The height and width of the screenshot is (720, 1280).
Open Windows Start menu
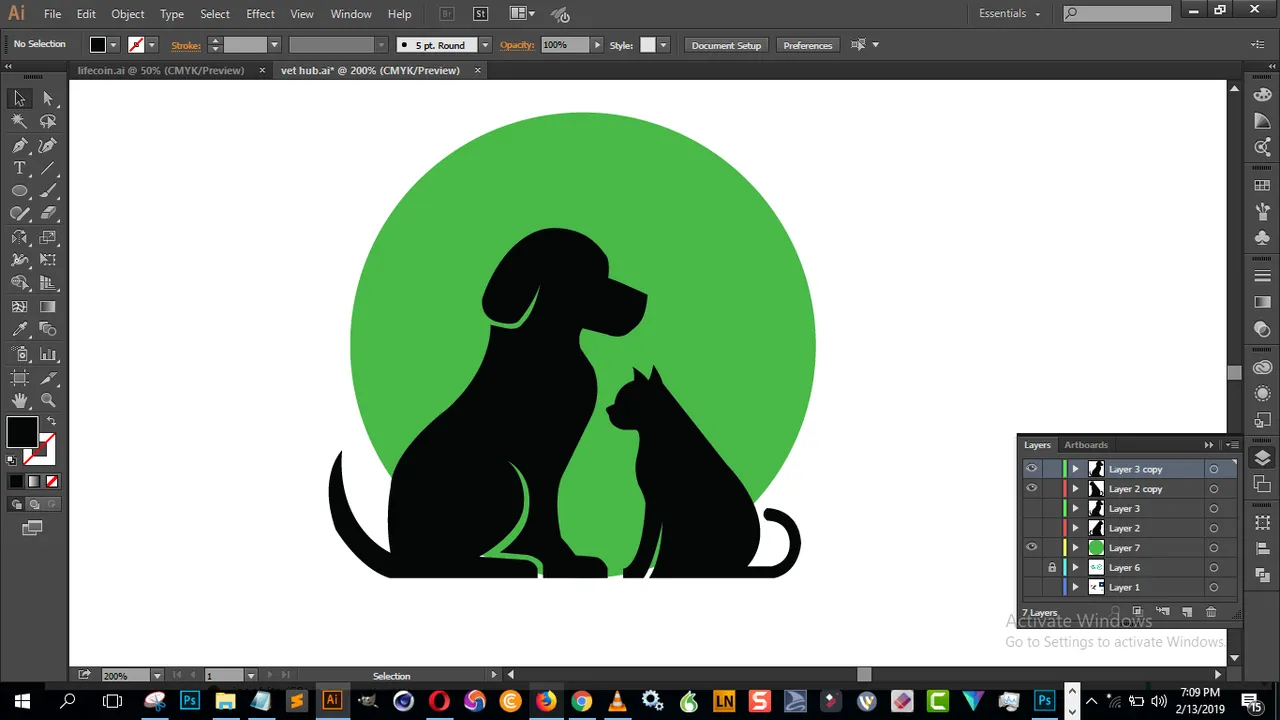[x=22, y=701]
